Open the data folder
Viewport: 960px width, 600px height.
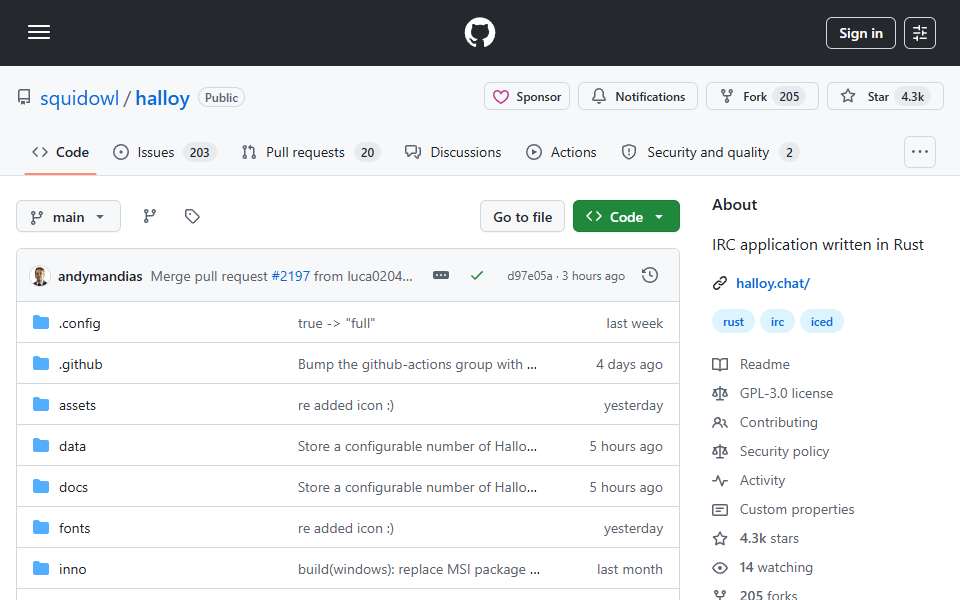point(72,446)
